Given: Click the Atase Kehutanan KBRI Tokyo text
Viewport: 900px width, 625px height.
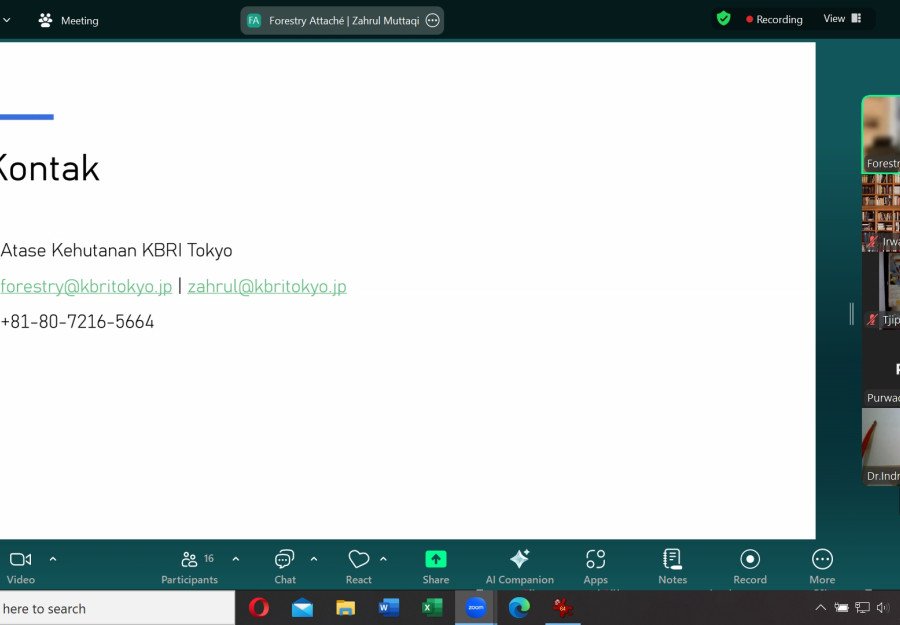Looking at the screenshot, I should click(x=117, y=250).
